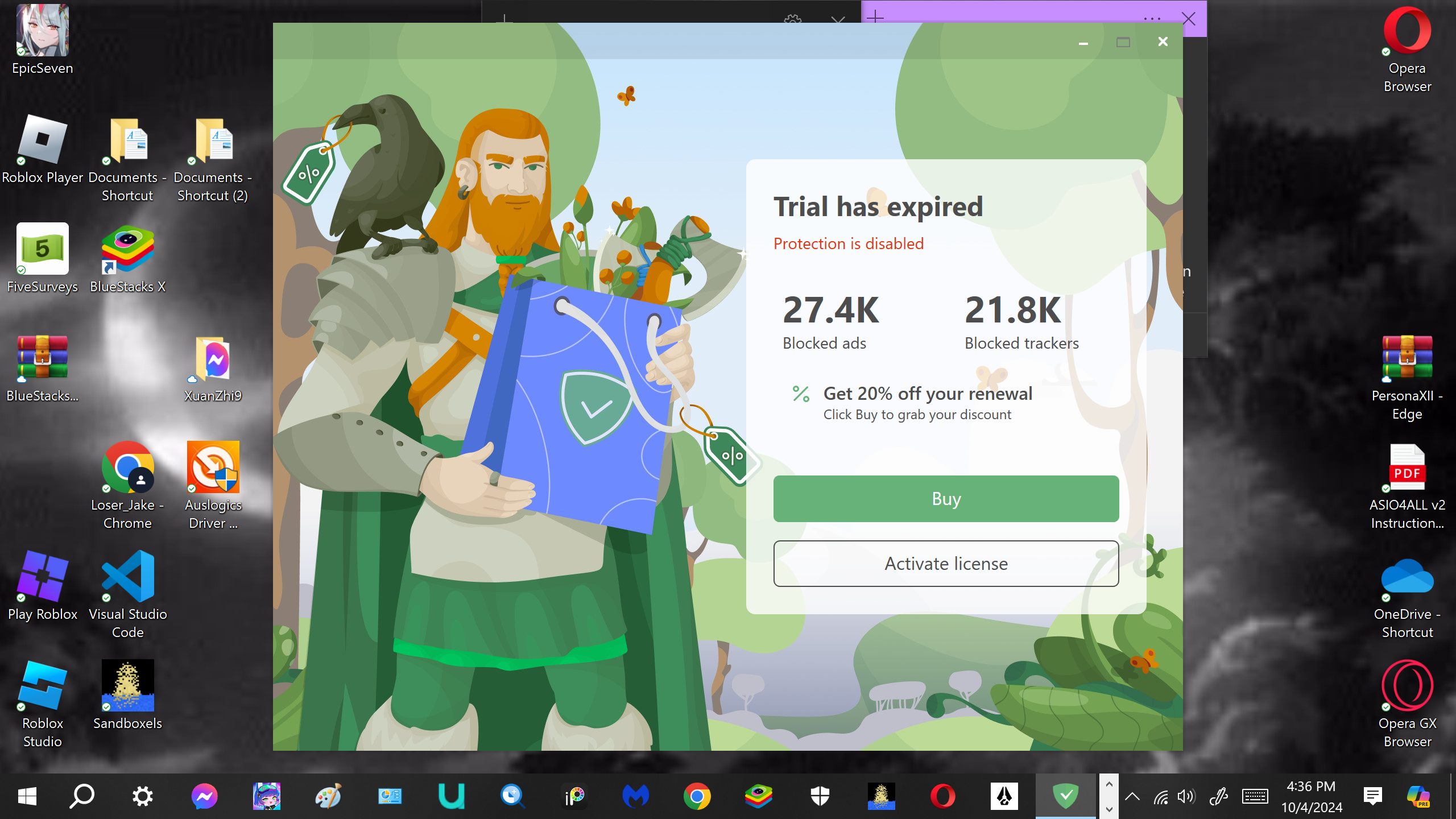Screen dimensions: 1456x819
Task: Open the purple Sticky Note's three-dot menu
Action: point(1152,19)
